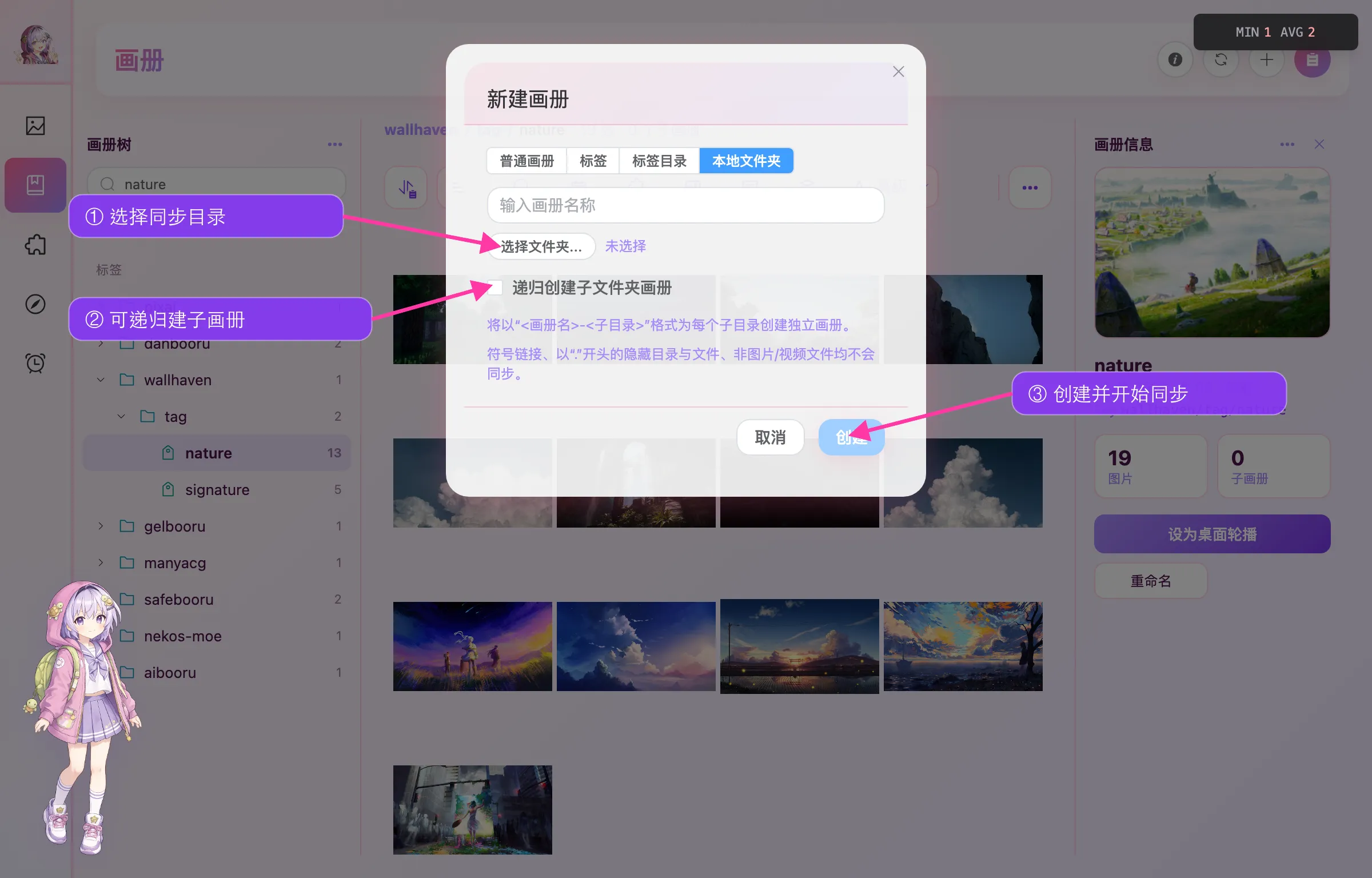
Task: Select the 本地文件夹 tab
Action: coord(746,161)
